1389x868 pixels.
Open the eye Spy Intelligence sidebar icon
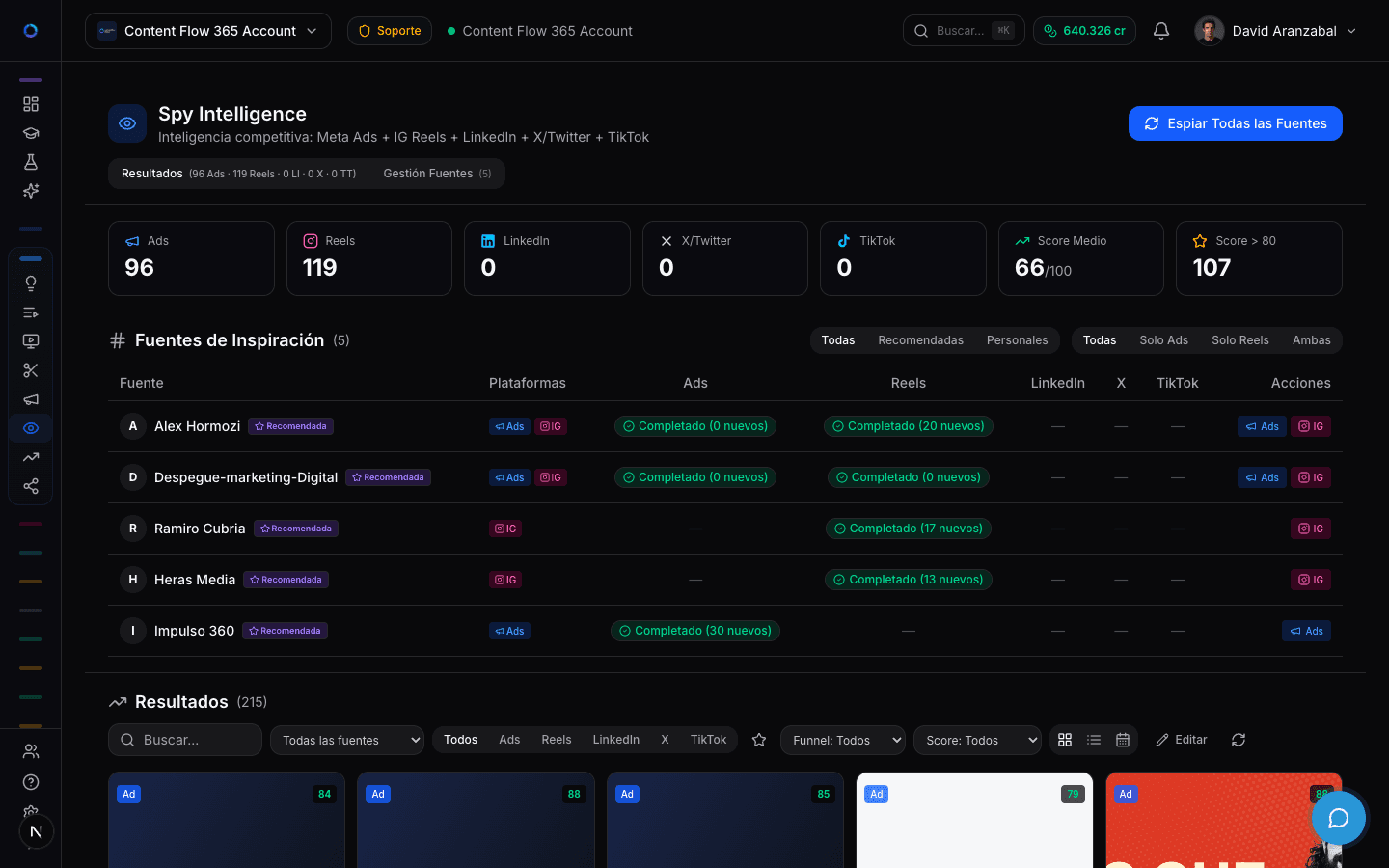click(31, 428)
